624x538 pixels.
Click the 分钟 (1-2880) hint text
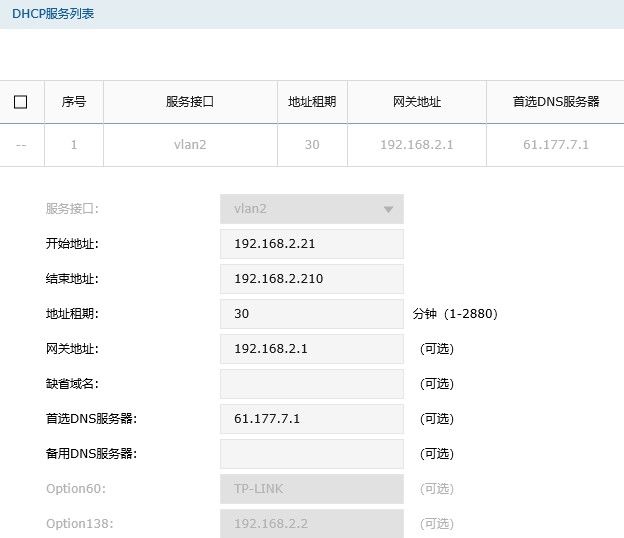tap(455, 314)
